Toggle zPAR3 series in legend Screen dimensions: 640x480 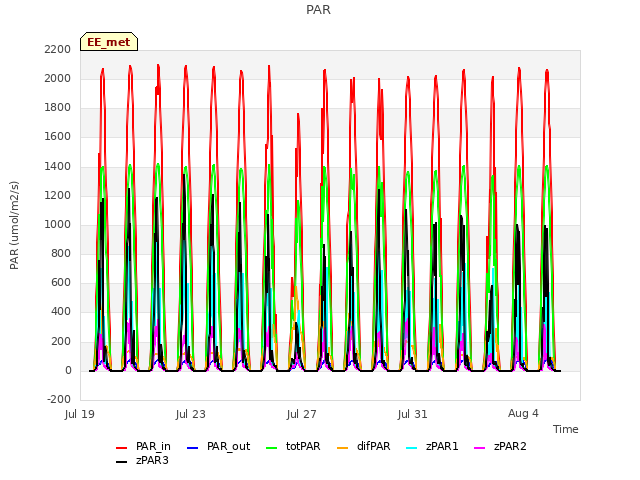point(142,460)
